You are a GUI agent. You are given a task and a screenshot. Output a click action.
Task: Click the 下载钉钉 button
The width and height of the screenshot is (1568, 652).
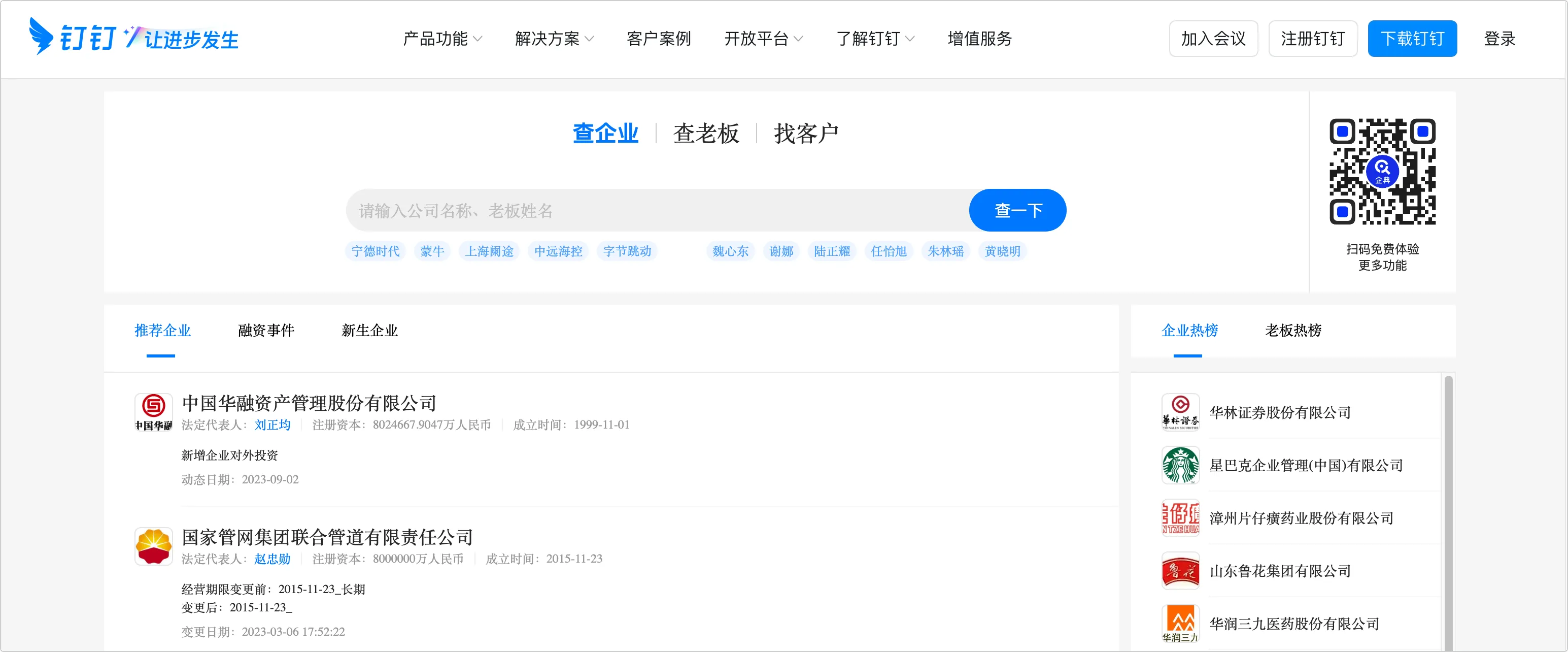pyautogui.click(x=1412, y=39)
